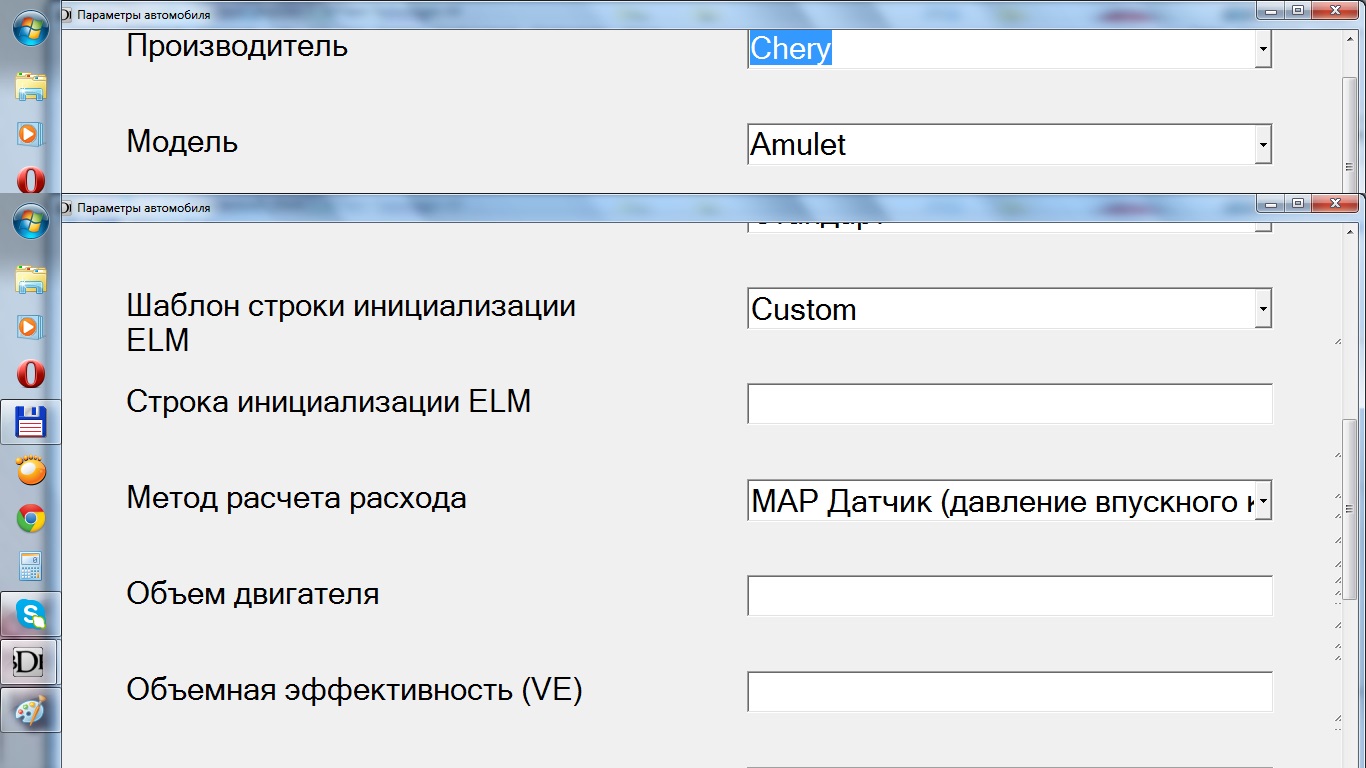Focus the Объемная эффективность (VE) field
The image size is (1366, 768).
[1010, 692]
